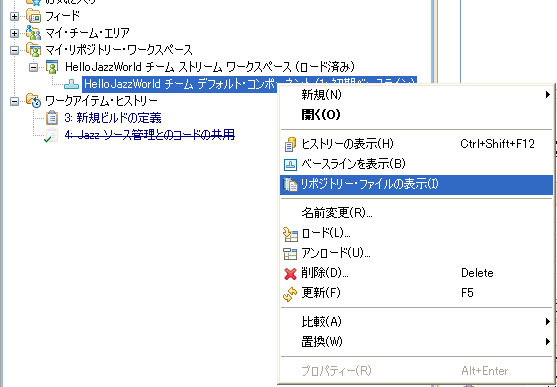Click the component icon beside デフォルト・コンポーネント

pos(71,84)
